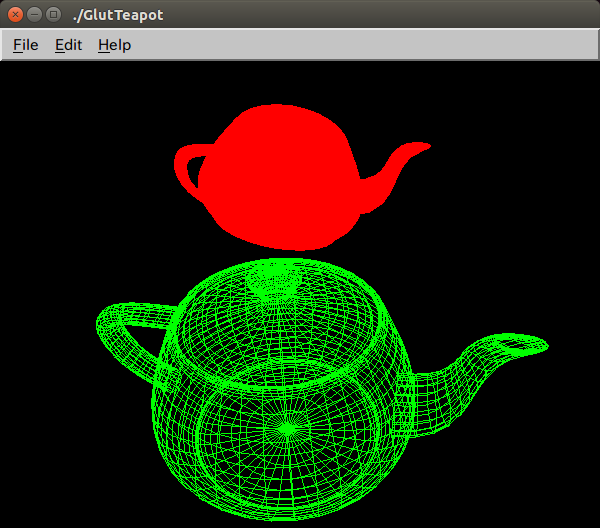Maximize the GlutTeapot window
The width and height of the screenshot is (600, 528).
[54, 15]
